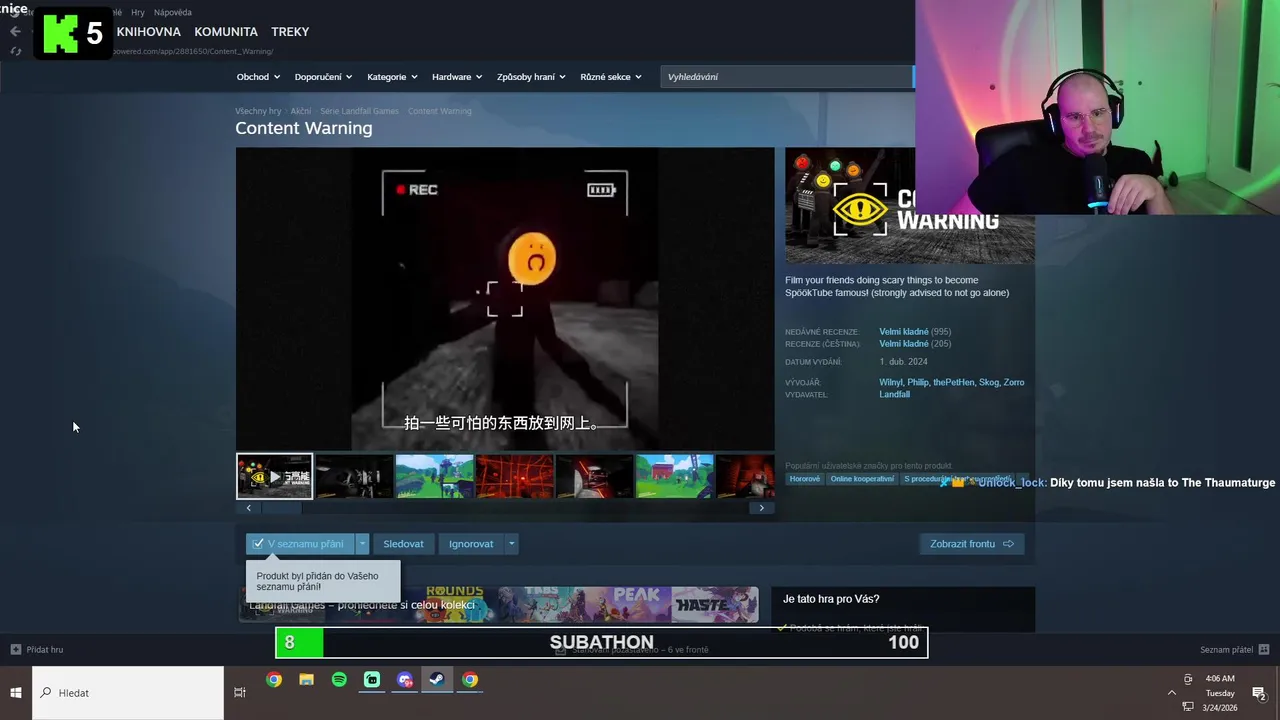Open Spotify from the taskbar
Viewport: 1280px width, 720px height.
(x=339, y=680)
